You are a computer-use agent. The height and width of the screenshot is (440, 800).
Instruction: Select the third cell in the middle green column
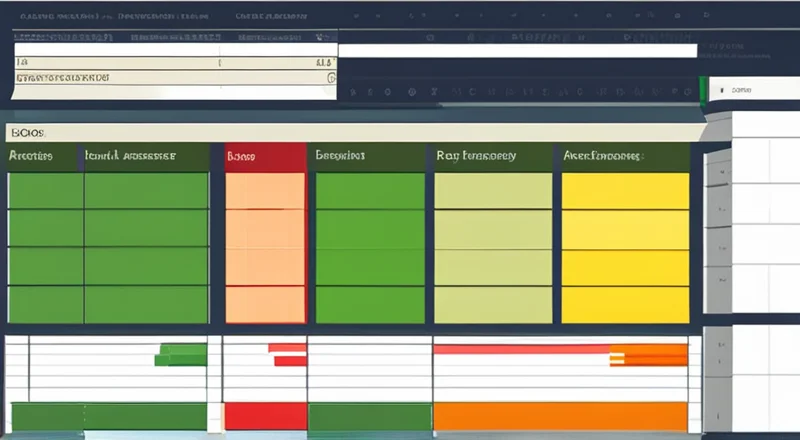(x=369, y=266)
